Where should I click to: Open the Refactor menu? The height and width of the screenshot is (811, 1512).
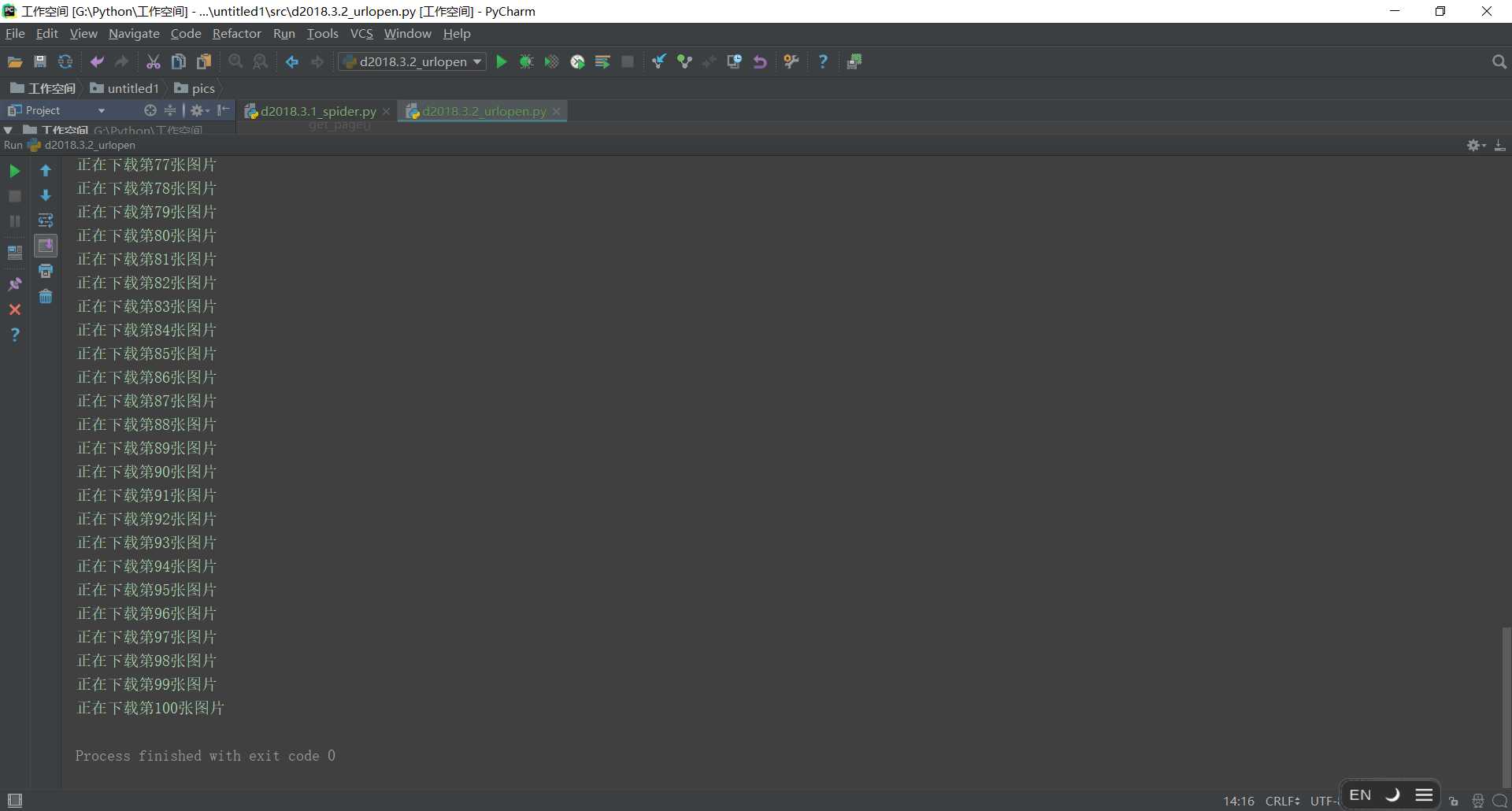[236, 33]
